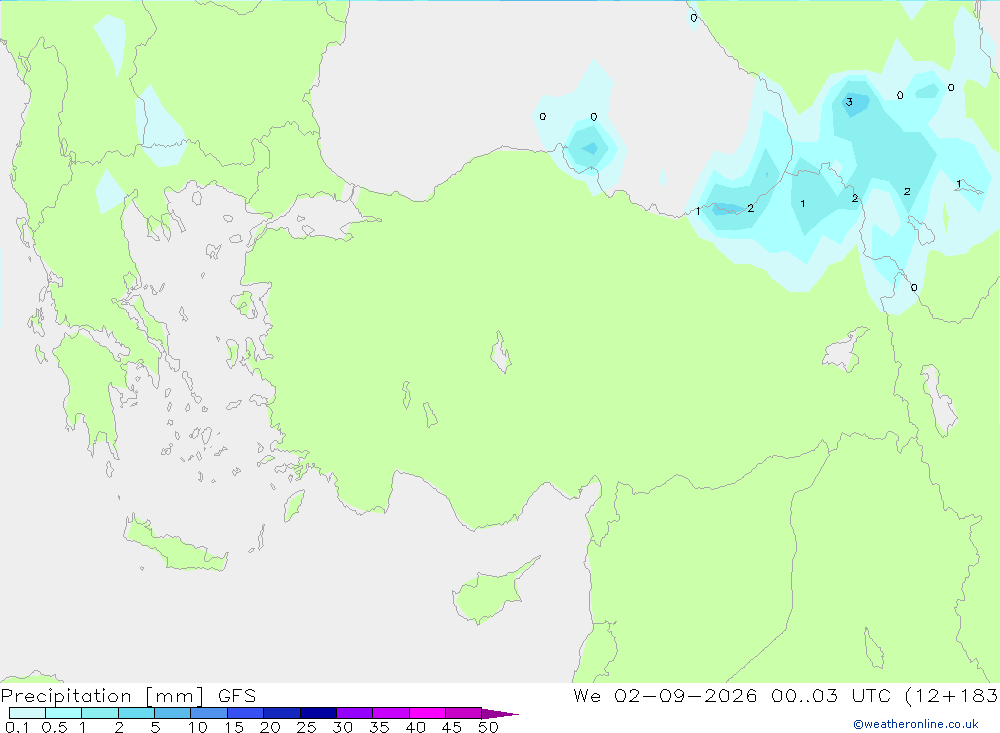Click the legend label '35'
The height and width of the screenshot is (733, 1000).
tap(379, 727)
